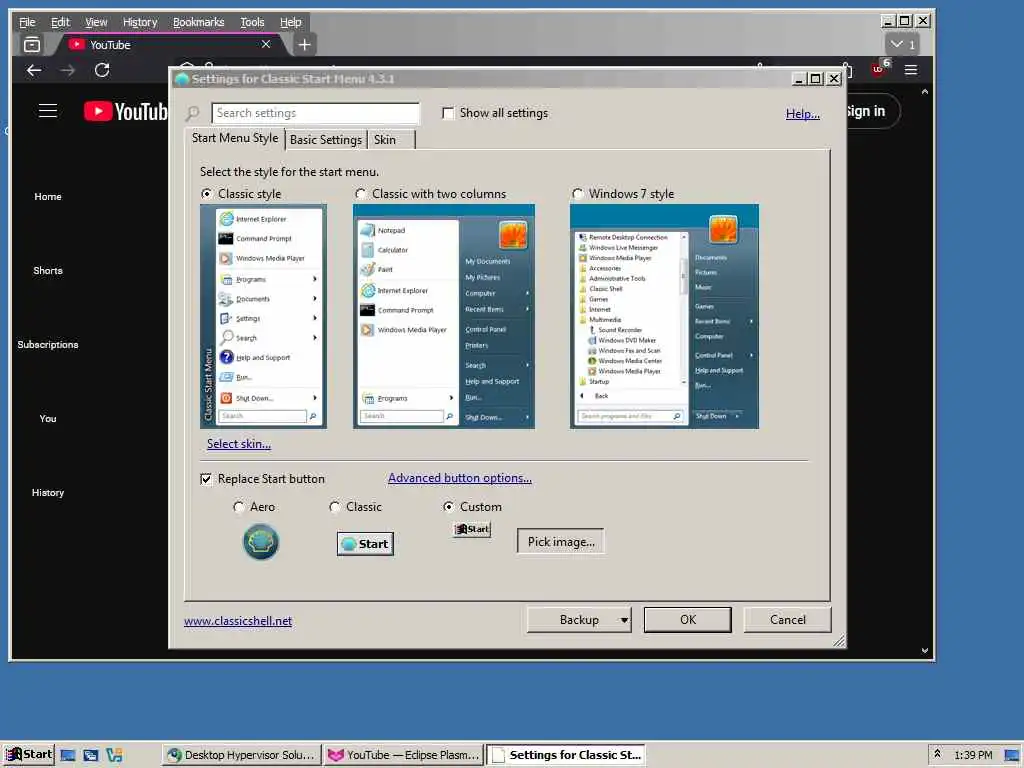Cancel the settings dialog

[788, 620]
